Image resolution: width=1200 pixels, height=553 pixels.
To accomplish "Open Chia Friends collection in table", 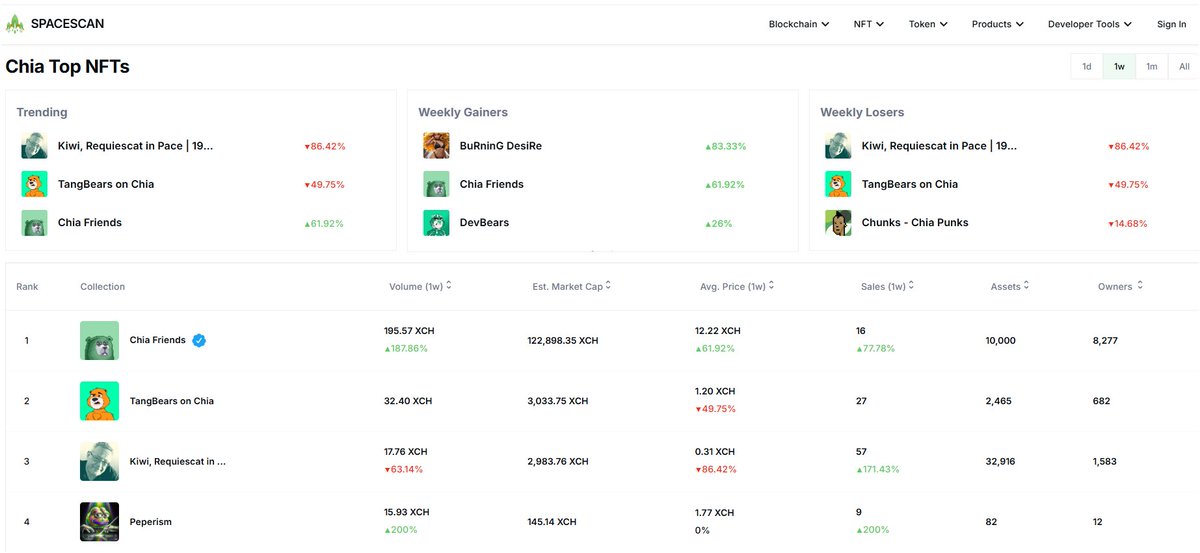I will pos(158,340).
